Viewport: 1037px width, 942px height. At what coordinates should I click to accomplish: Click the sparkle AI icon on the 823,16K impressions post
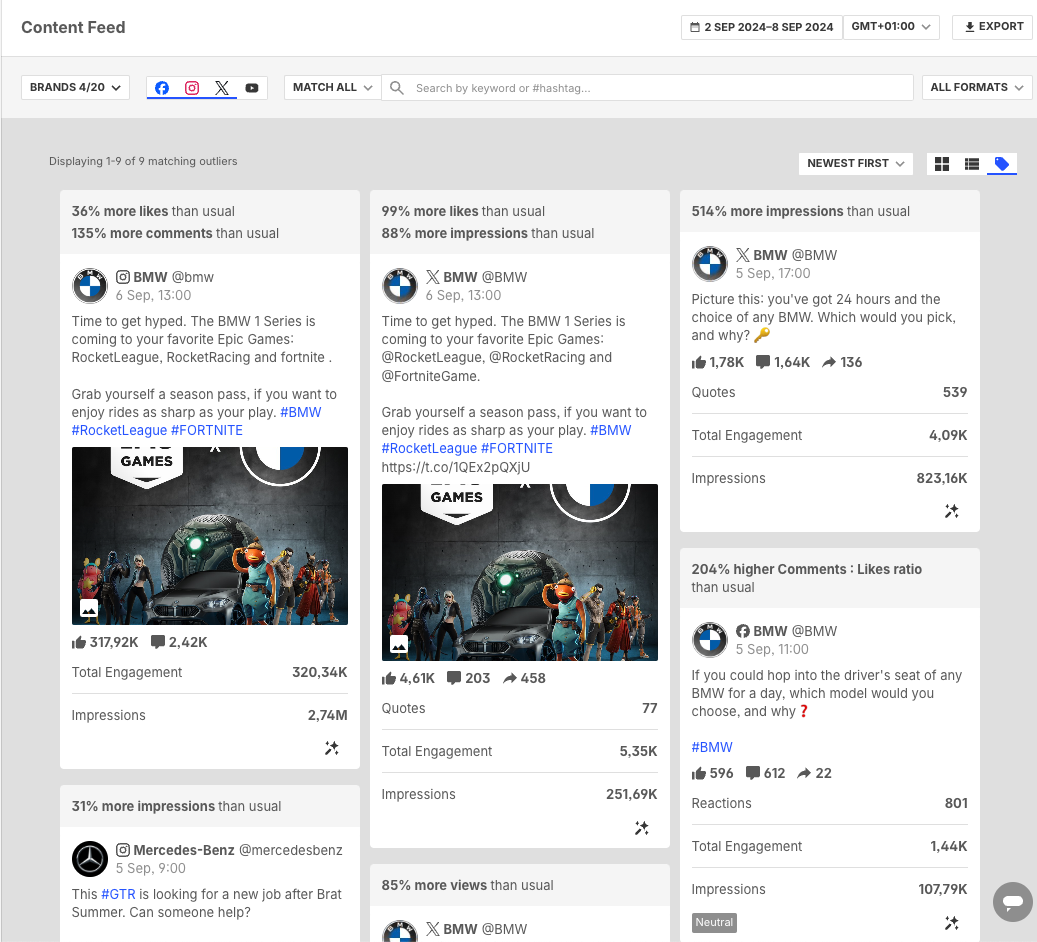coord(952,511)
